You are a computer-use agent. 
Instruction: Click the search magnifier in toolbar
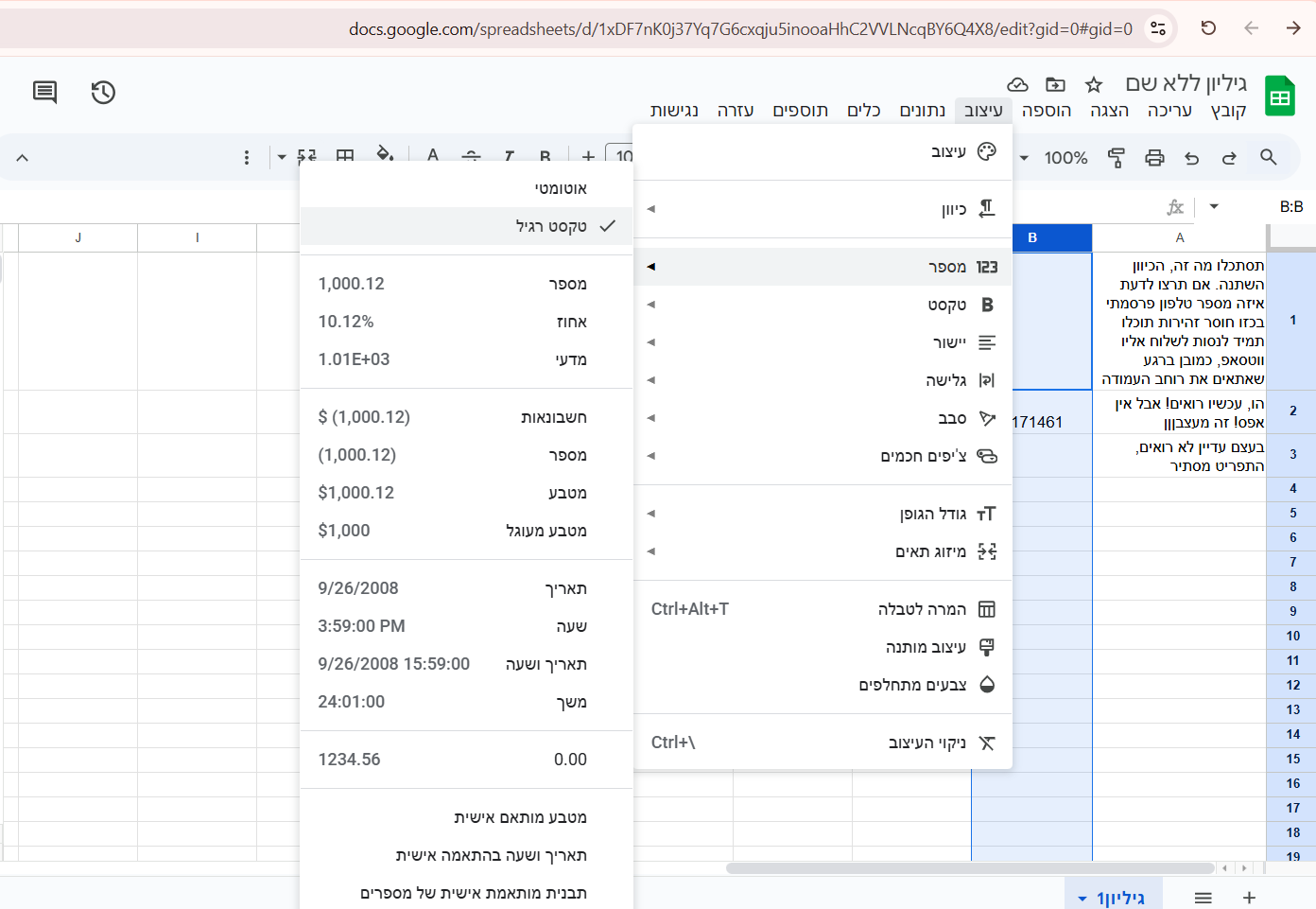[1268, 158]
